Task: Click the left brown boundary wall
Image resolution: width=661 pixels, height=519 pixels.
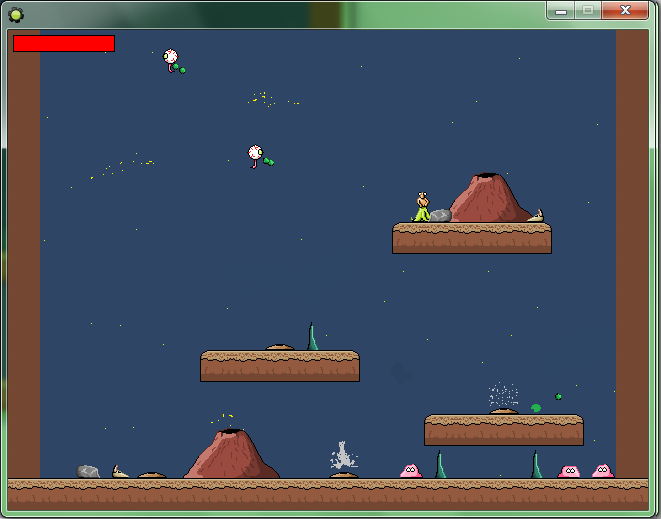Action: [24, 250]
